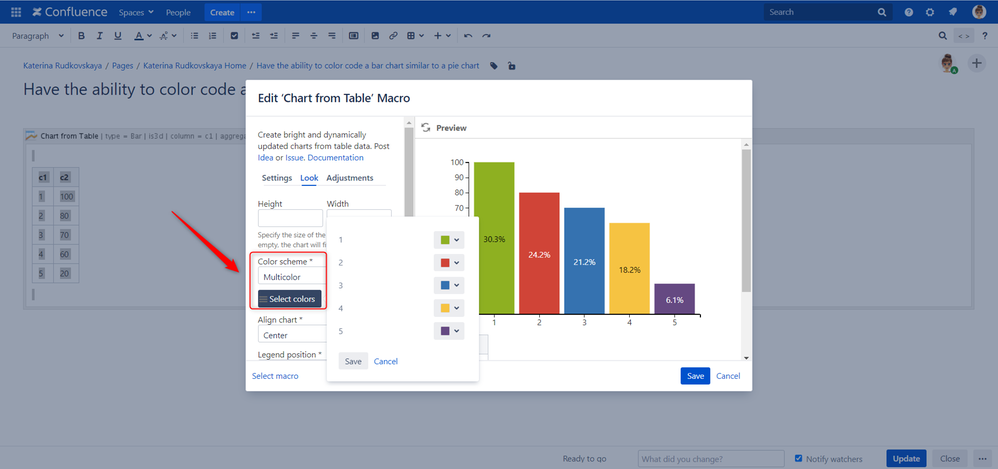Open the insert more content plus dropdown
This screenshot has width=998, height=469.
click(442, 36)
